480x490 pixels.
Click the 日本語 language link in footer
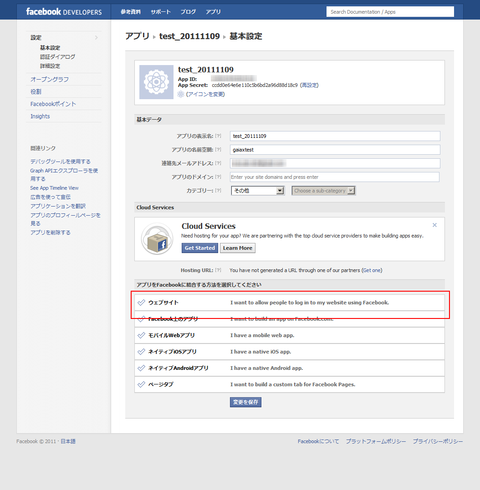click(68, 441)
